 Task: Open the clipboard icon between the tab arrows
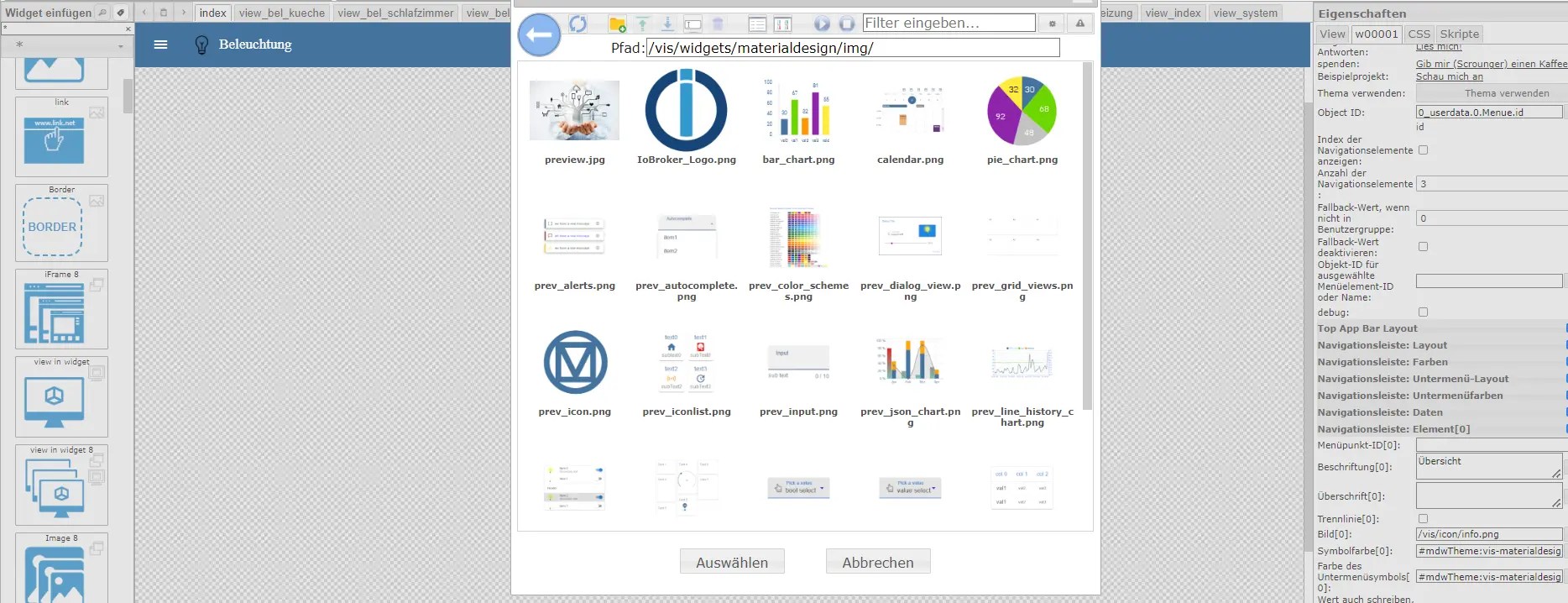tap(164, 13)
